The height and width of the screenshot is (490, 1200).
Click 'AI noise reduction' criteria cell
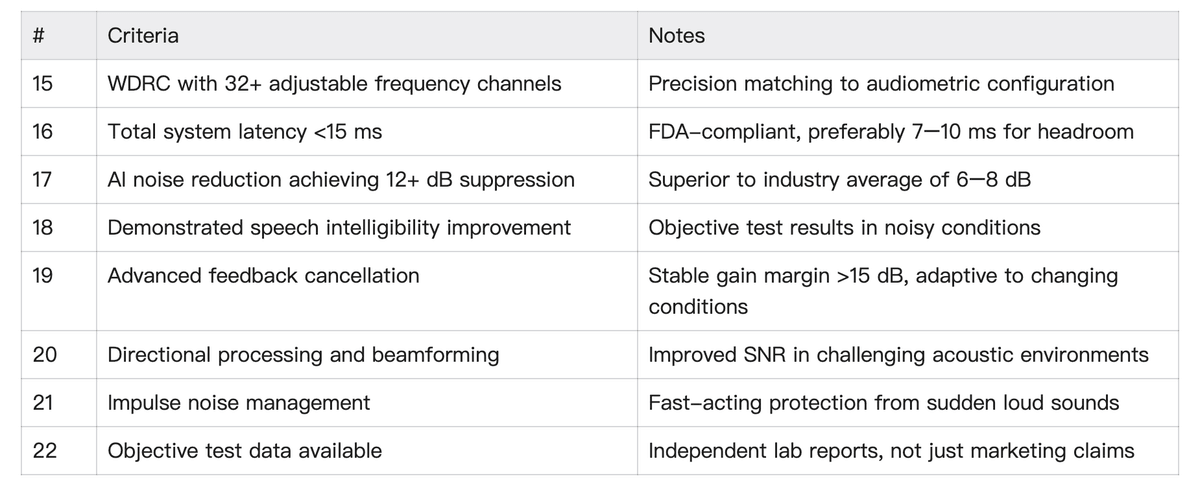pyautogui.click(x=341, y=180)
